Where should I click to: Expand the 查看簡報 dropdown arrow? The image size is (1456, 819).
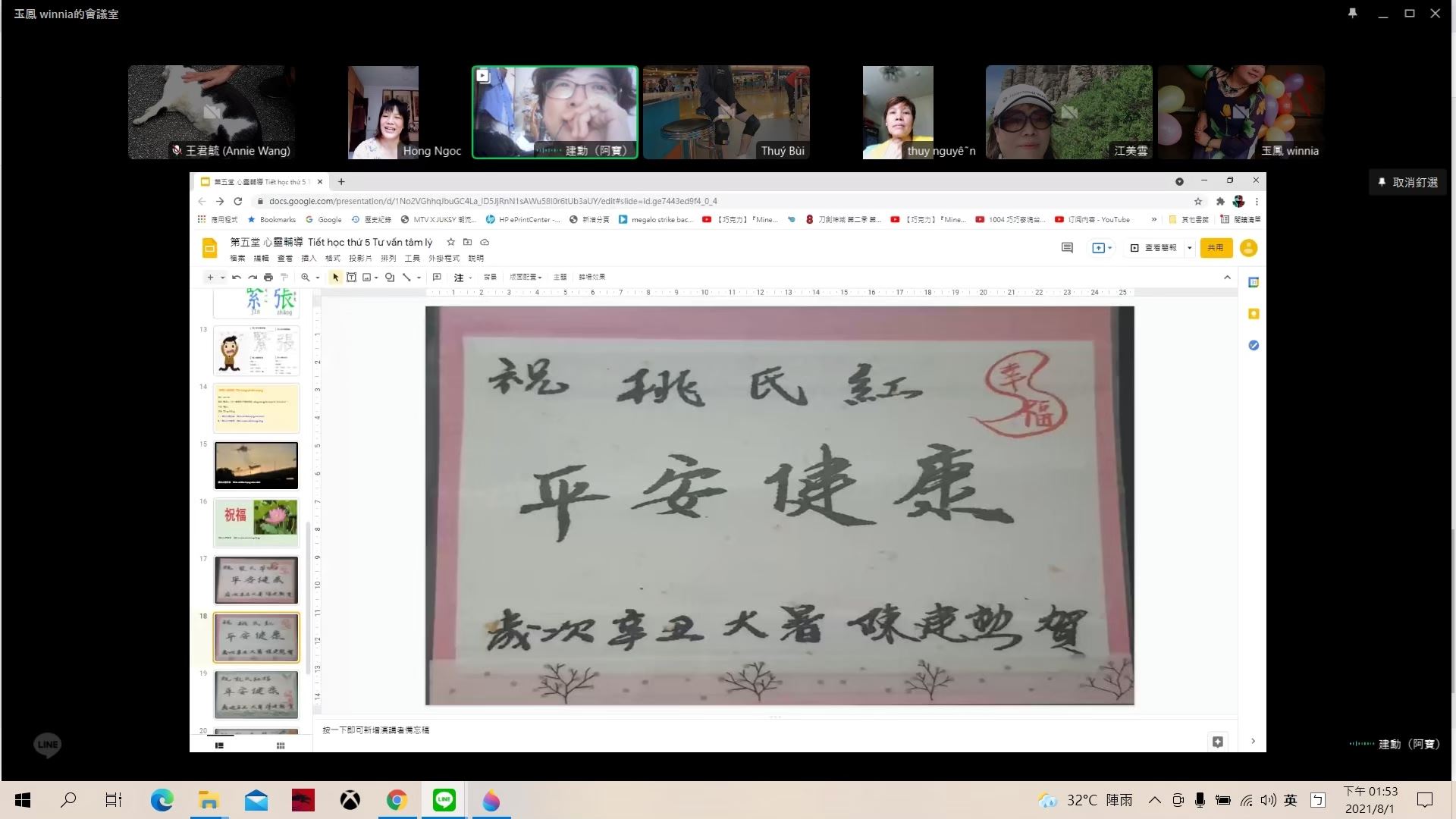click(1189, 248)
